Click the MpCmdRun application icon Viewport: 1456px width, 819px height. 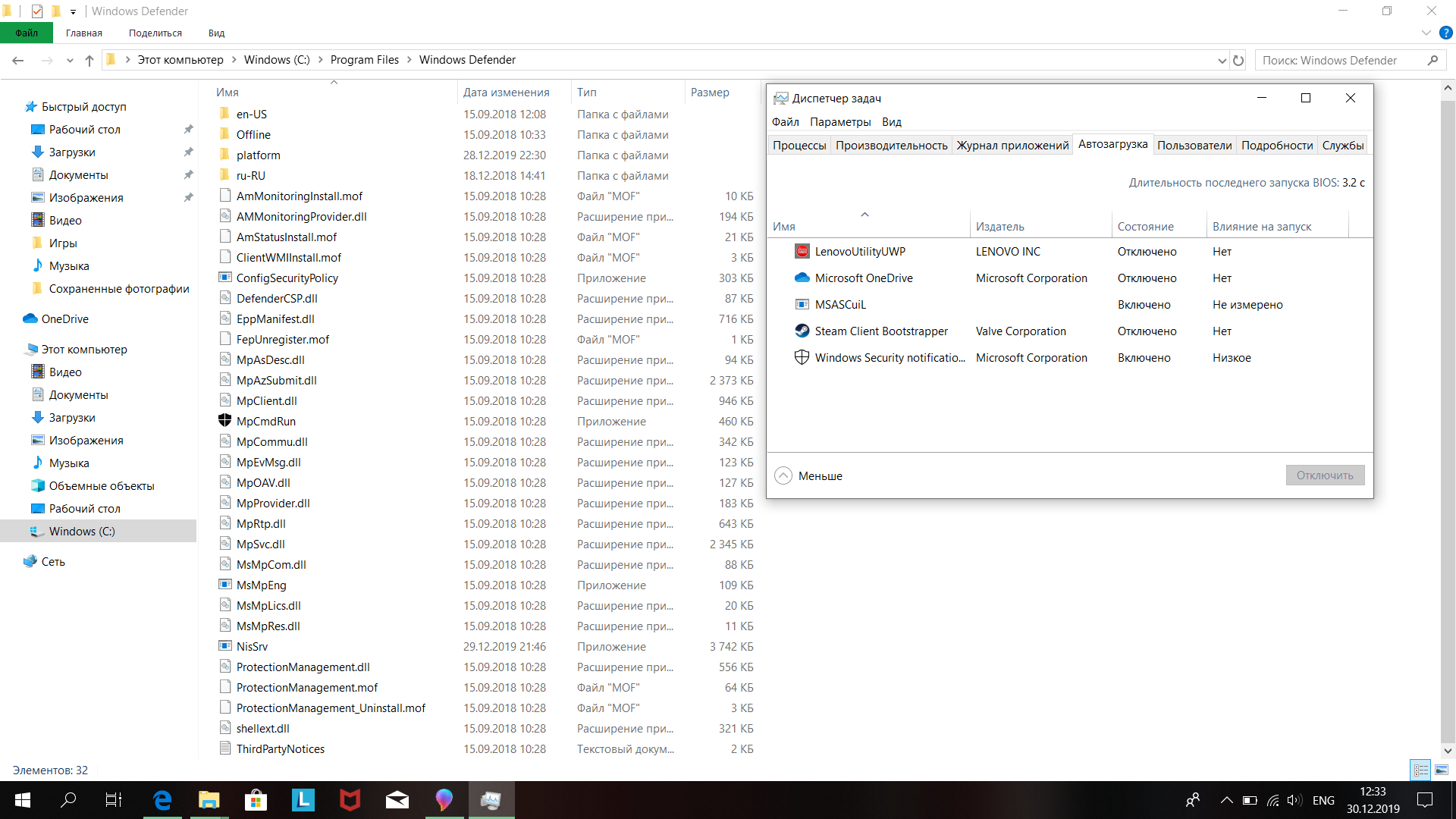[x=224, y=420]
